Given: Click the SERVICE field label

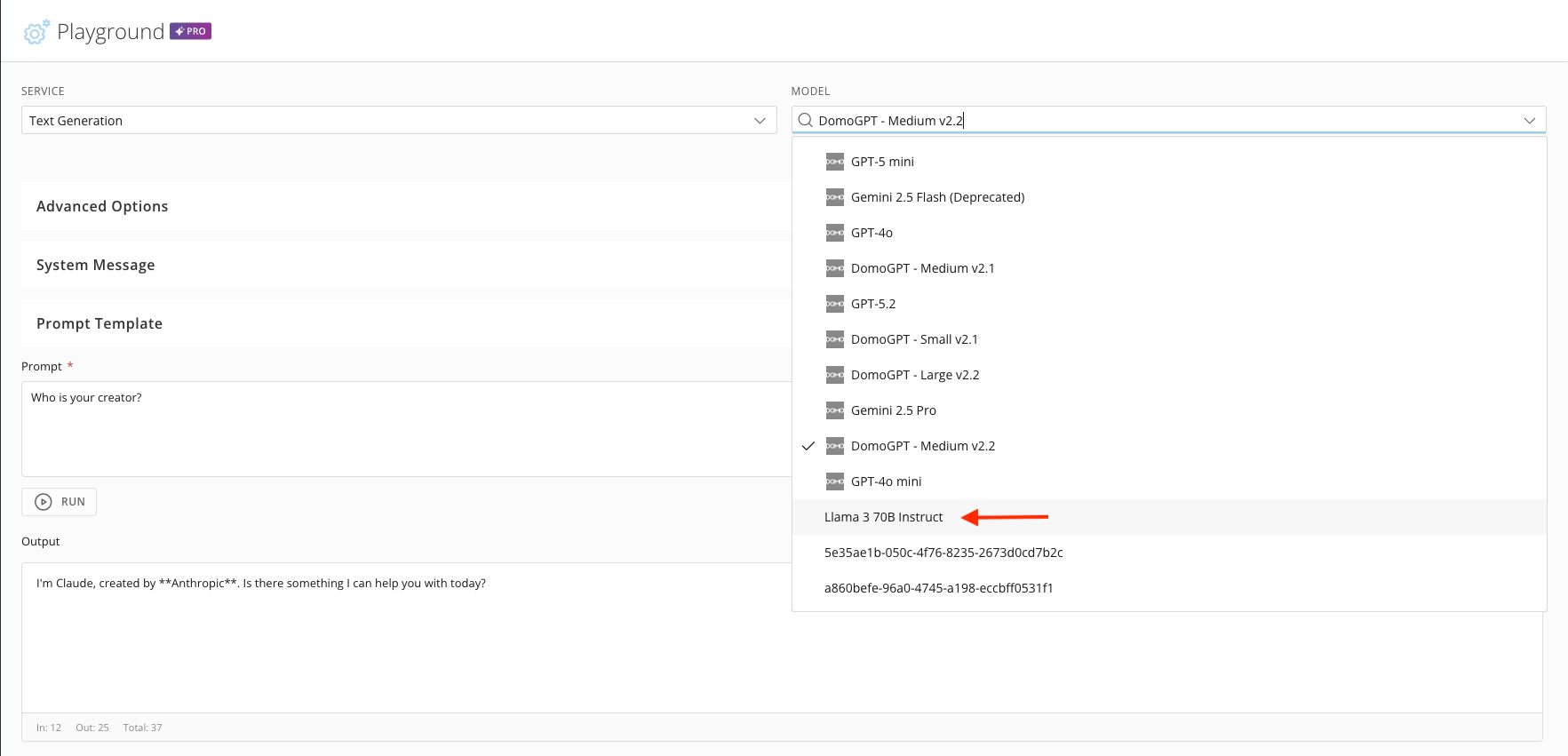Looking at the screenshot, I should pyautogui.click(x=43, y=92).
